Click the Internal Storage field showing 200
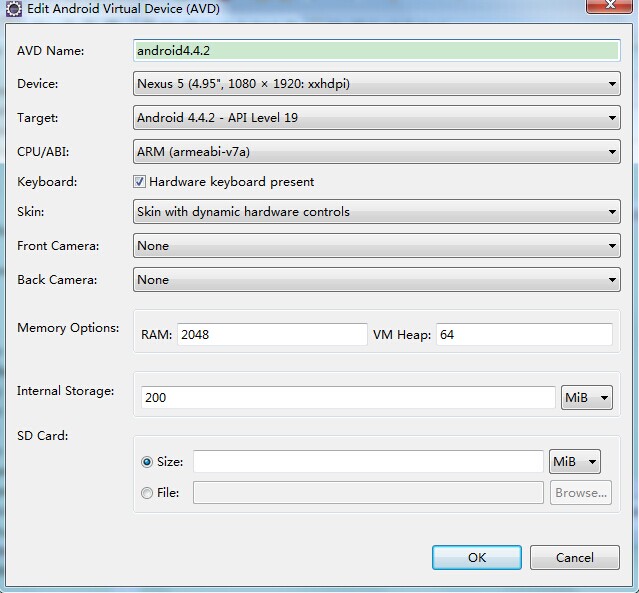The width and height of the screenshot is (639, 593). tap(348, 397)
